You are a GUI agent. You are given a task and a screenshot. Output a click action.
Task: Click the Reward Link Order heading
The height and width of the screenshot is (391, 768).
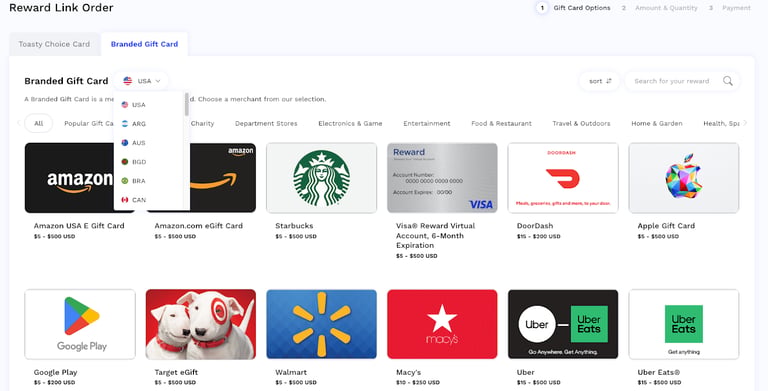click(x=61, y=8)
